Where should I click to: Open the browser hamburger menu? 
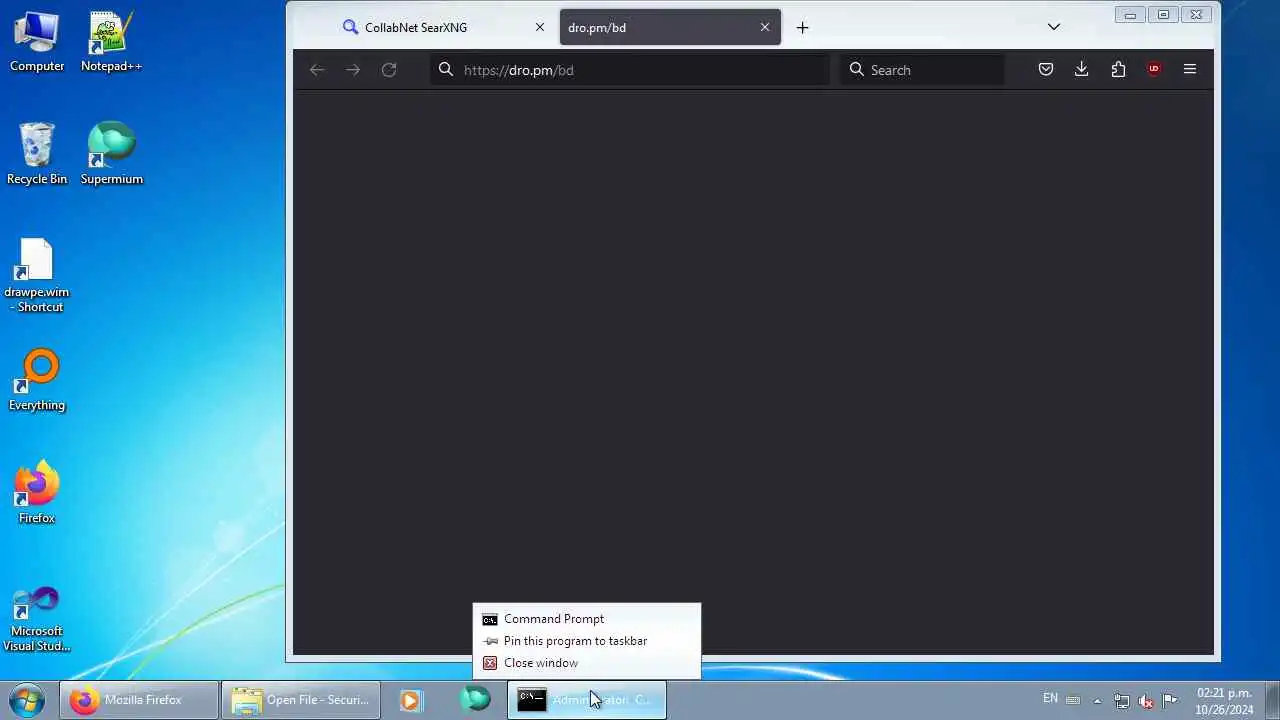(1190, 69)
